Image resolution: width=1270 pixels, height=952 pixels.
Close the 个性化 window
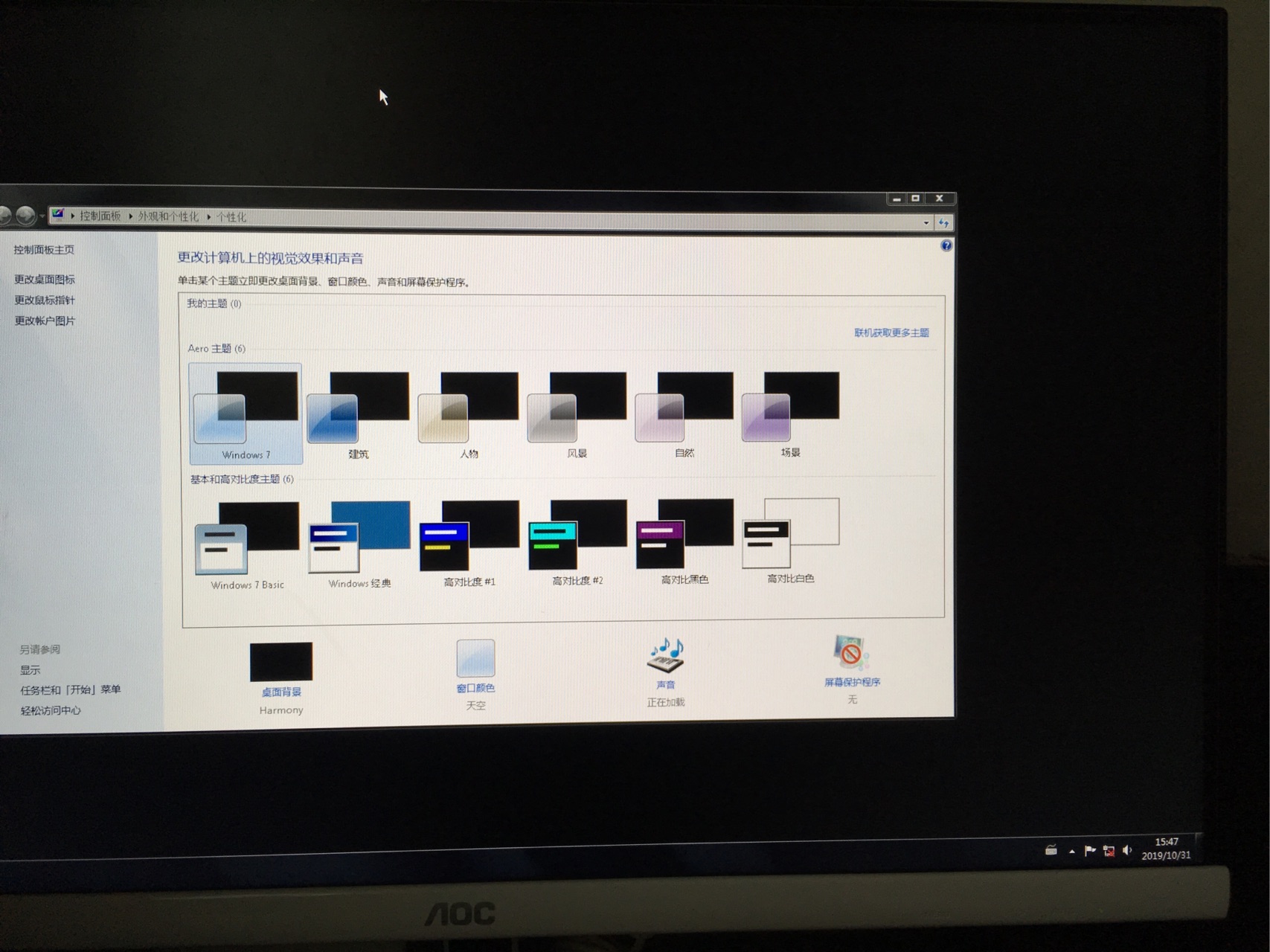pos(940,199)
